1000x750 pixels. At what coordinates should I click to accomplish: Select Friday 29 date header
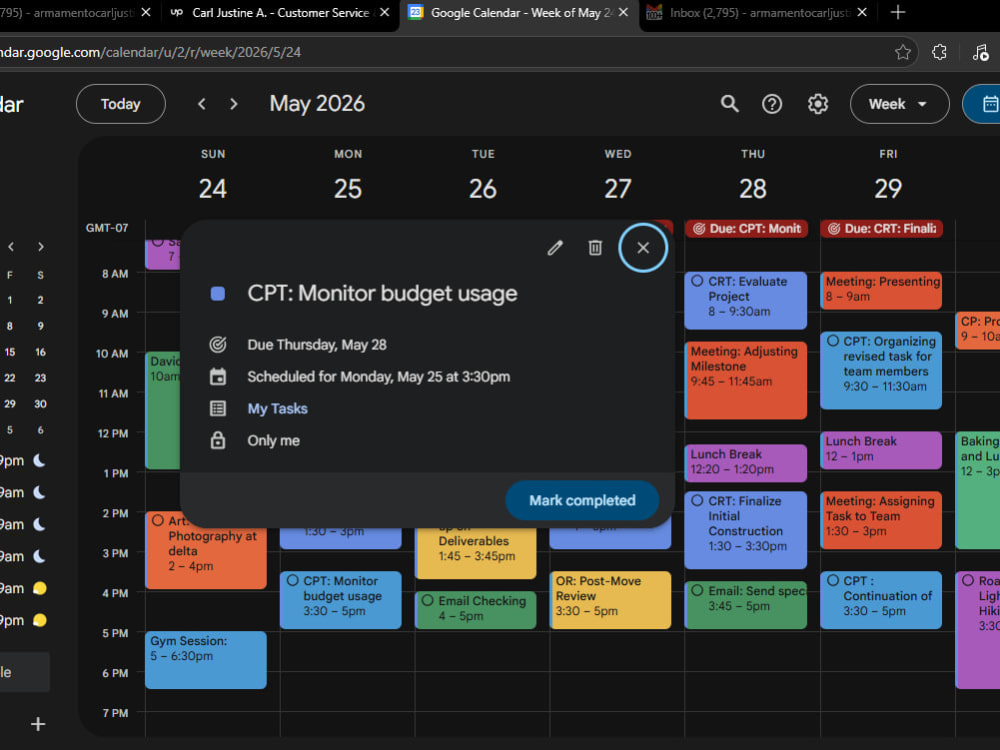888,188
